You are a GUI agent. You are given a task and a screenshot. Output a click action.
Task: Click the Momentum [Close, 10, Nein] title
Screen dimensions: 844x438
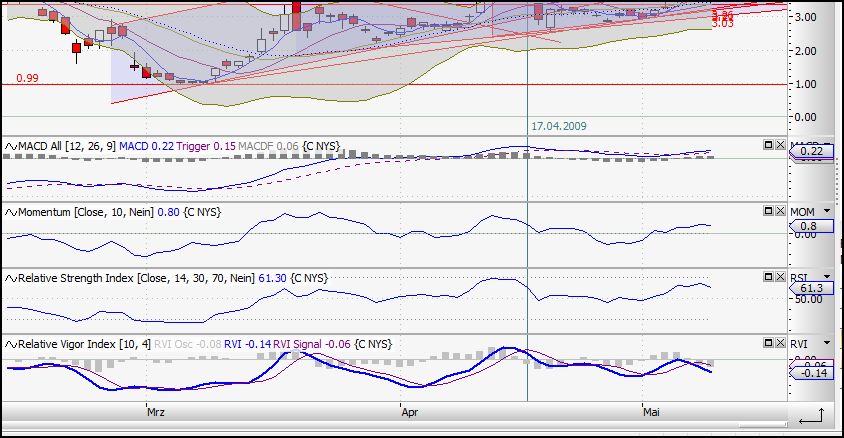pyautogui.click(x=86, y=213)
